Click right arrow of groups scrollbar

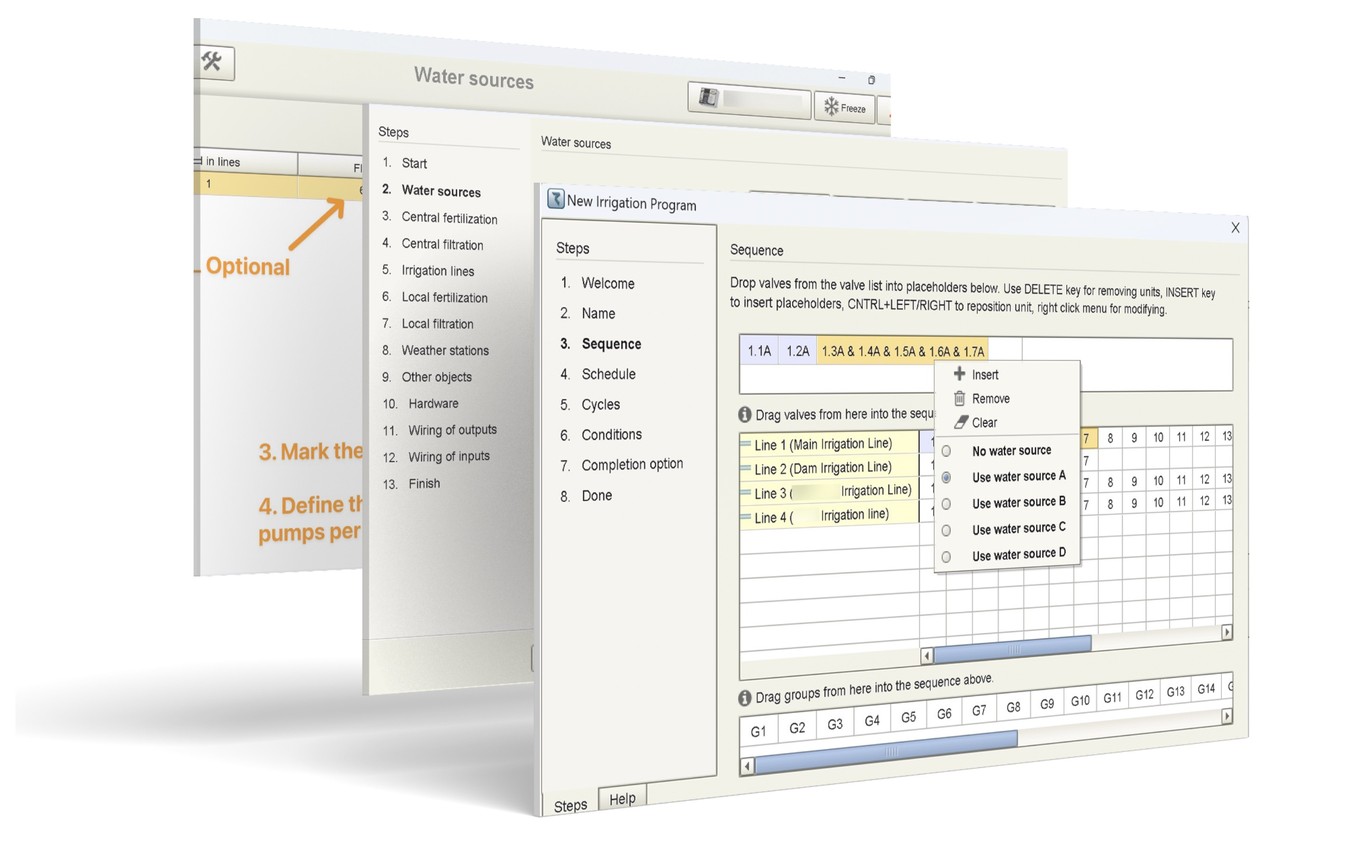tap(1226, 716)
